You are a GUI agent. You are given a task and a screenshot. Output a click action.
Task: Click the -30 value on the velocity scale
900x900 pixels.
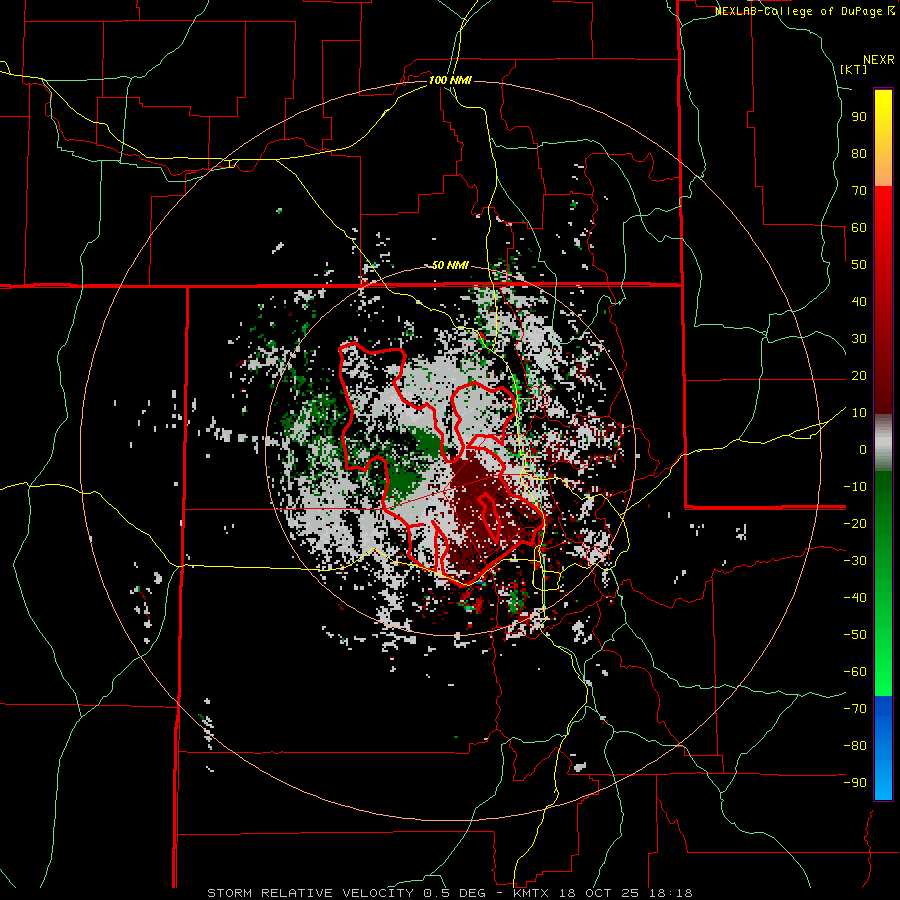[855, 561]
